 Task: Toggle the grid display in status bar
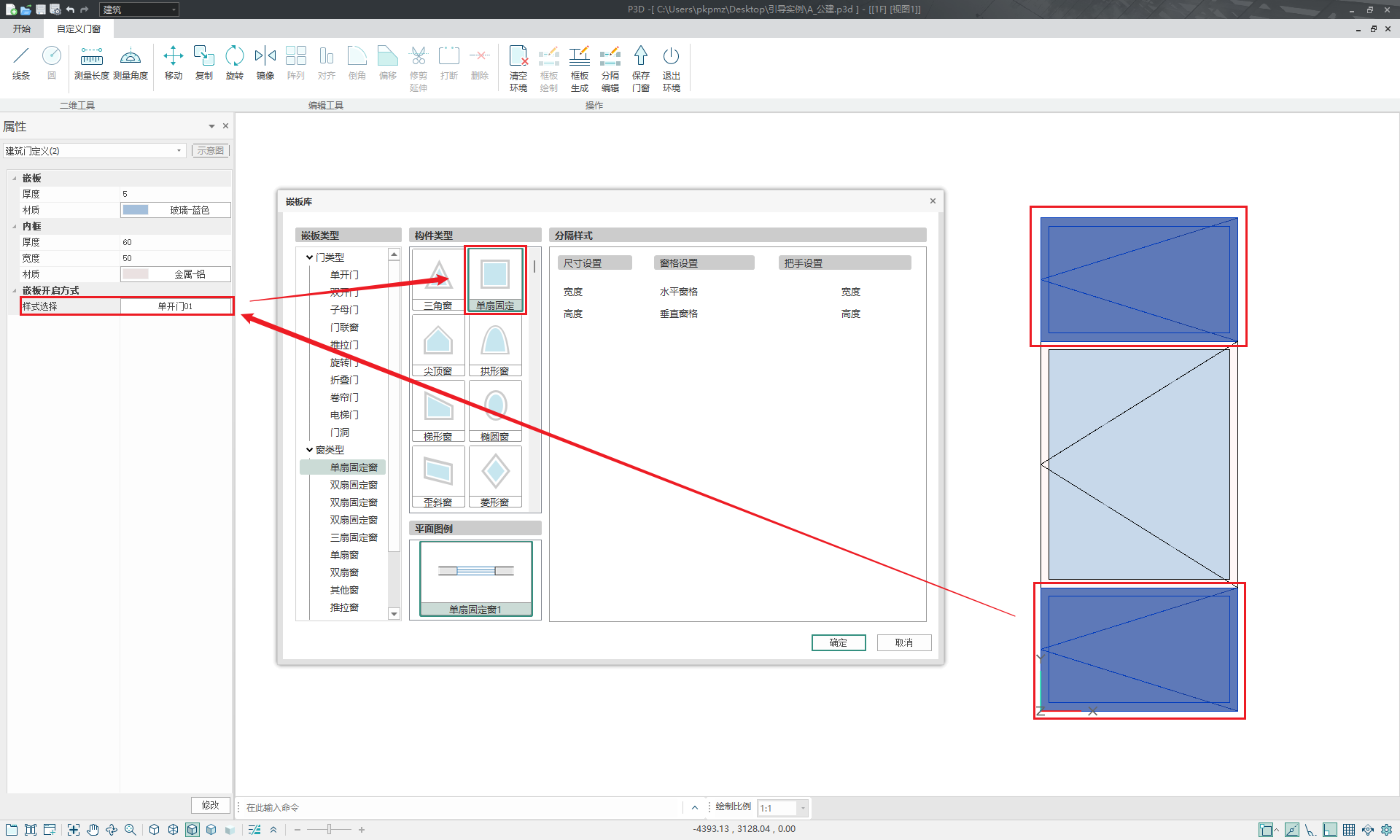tap(1348, 830)
